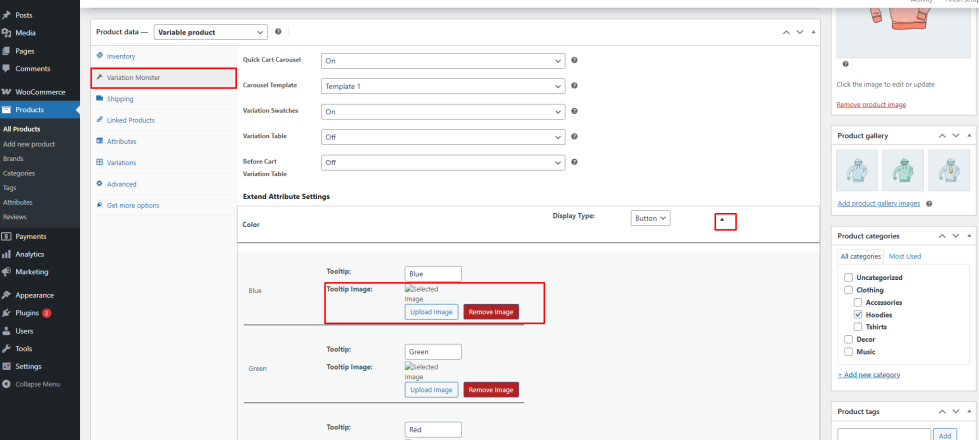The width and height of the screenshot is (979, 440).
Task: Click the help icon beside Product gallery link
Action: 929,203
